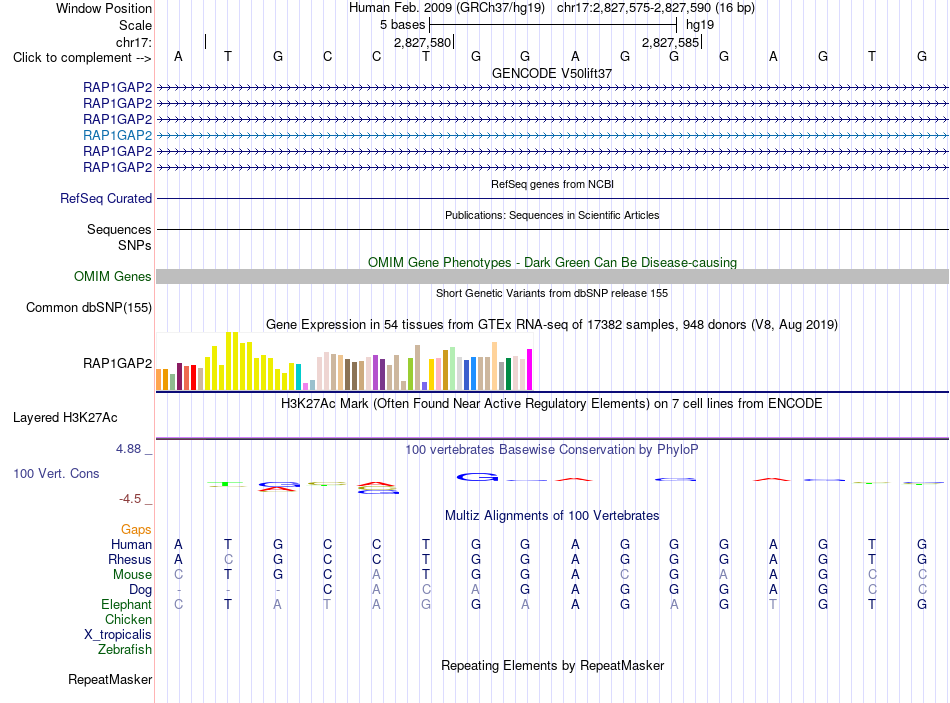Click the light-blue highlighted RAP1GAP2 transcript label
The width and height of the screenshot is (950, 703).
(118, 135)
